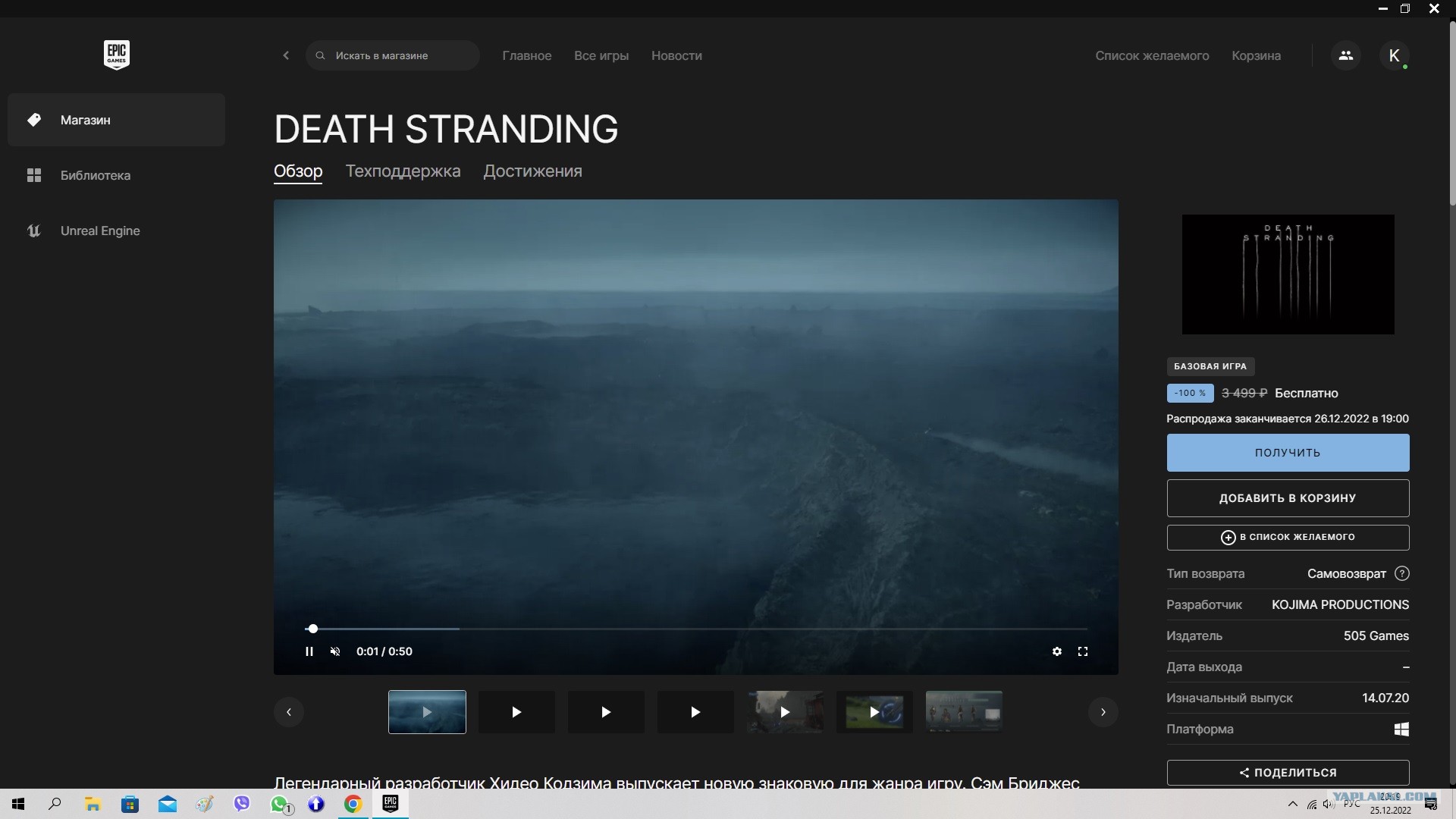
Task: Open Список желаемого wishlist
Action: tap(1152, 55)
